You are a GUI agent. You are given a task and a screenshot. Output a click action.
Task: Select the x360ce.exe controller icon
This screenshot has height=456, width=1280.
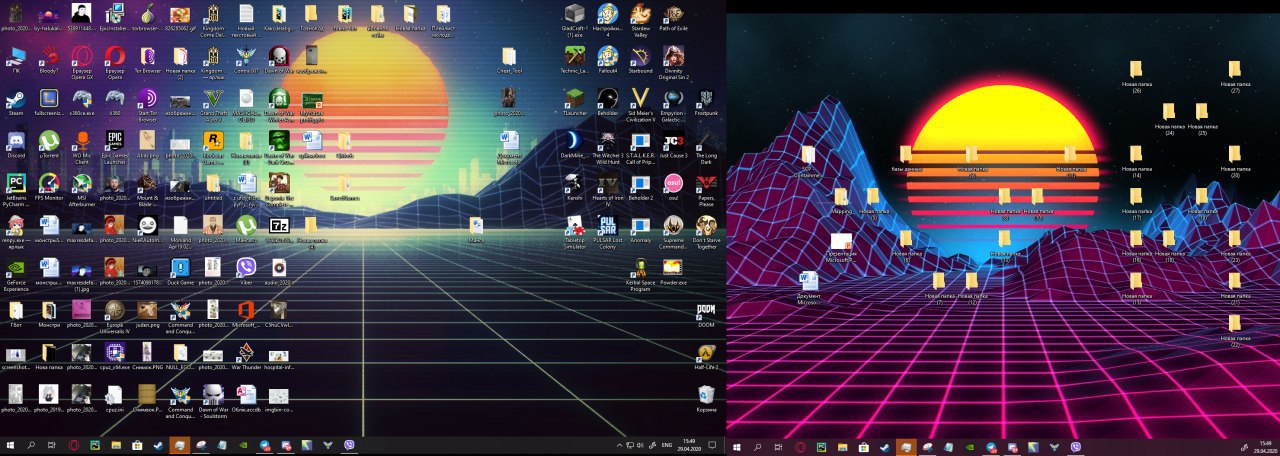click(x=82, y=102)
